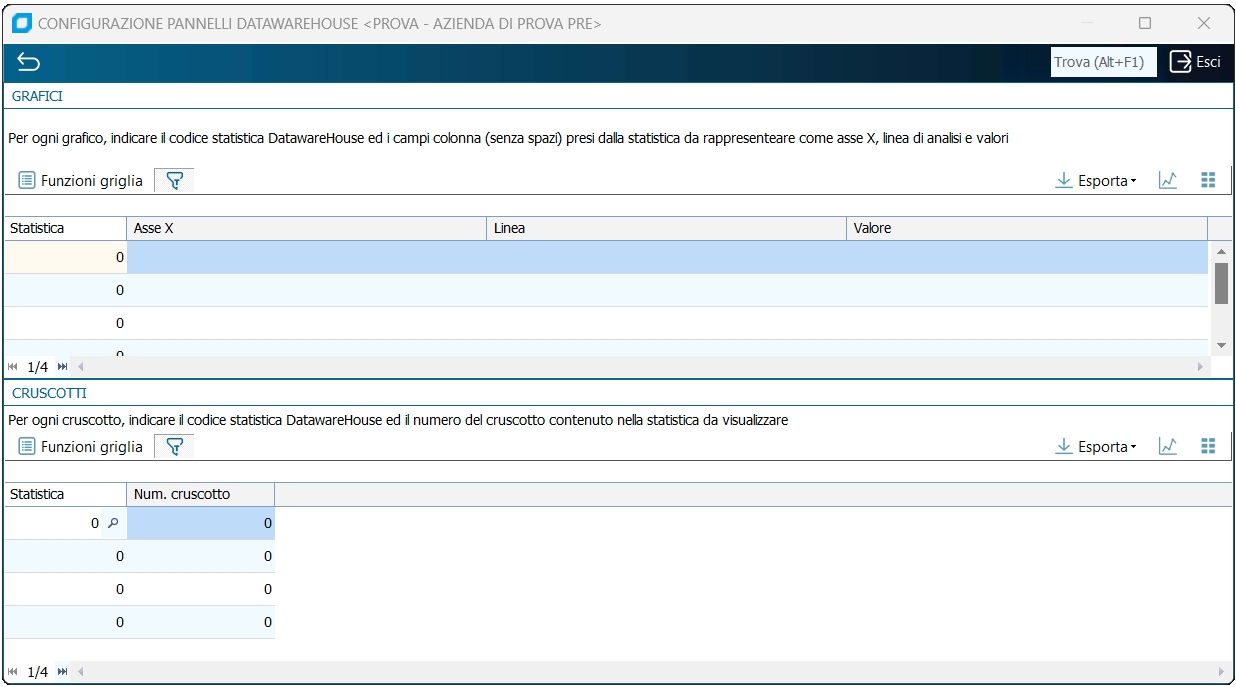Click the Valore column header
The width and height of the screenshot is (1236, 687).
pyautogui.click(x=1027, y=228)
